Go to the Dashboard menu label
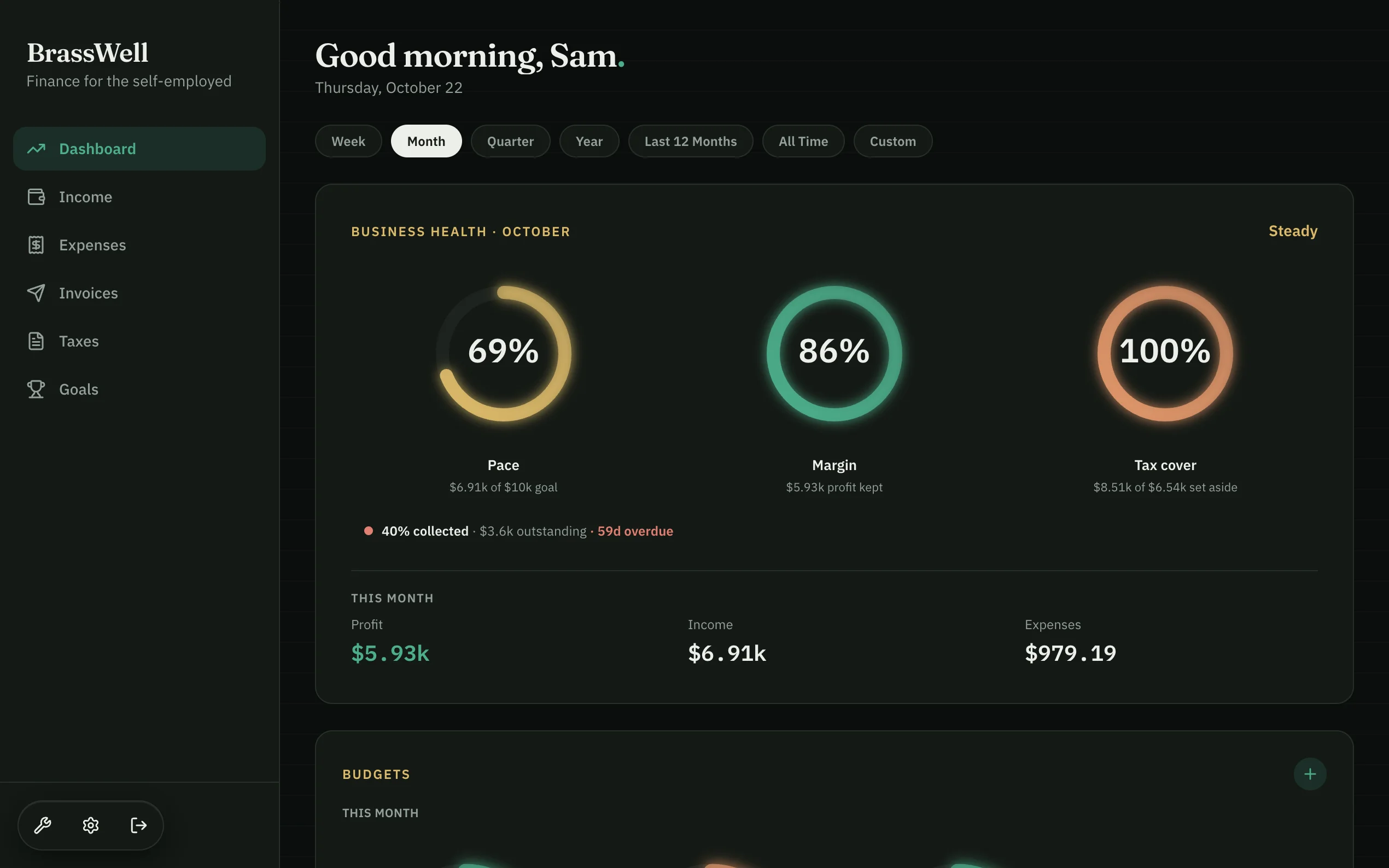This screenshot has width=1389, height=868. (98, 149)
